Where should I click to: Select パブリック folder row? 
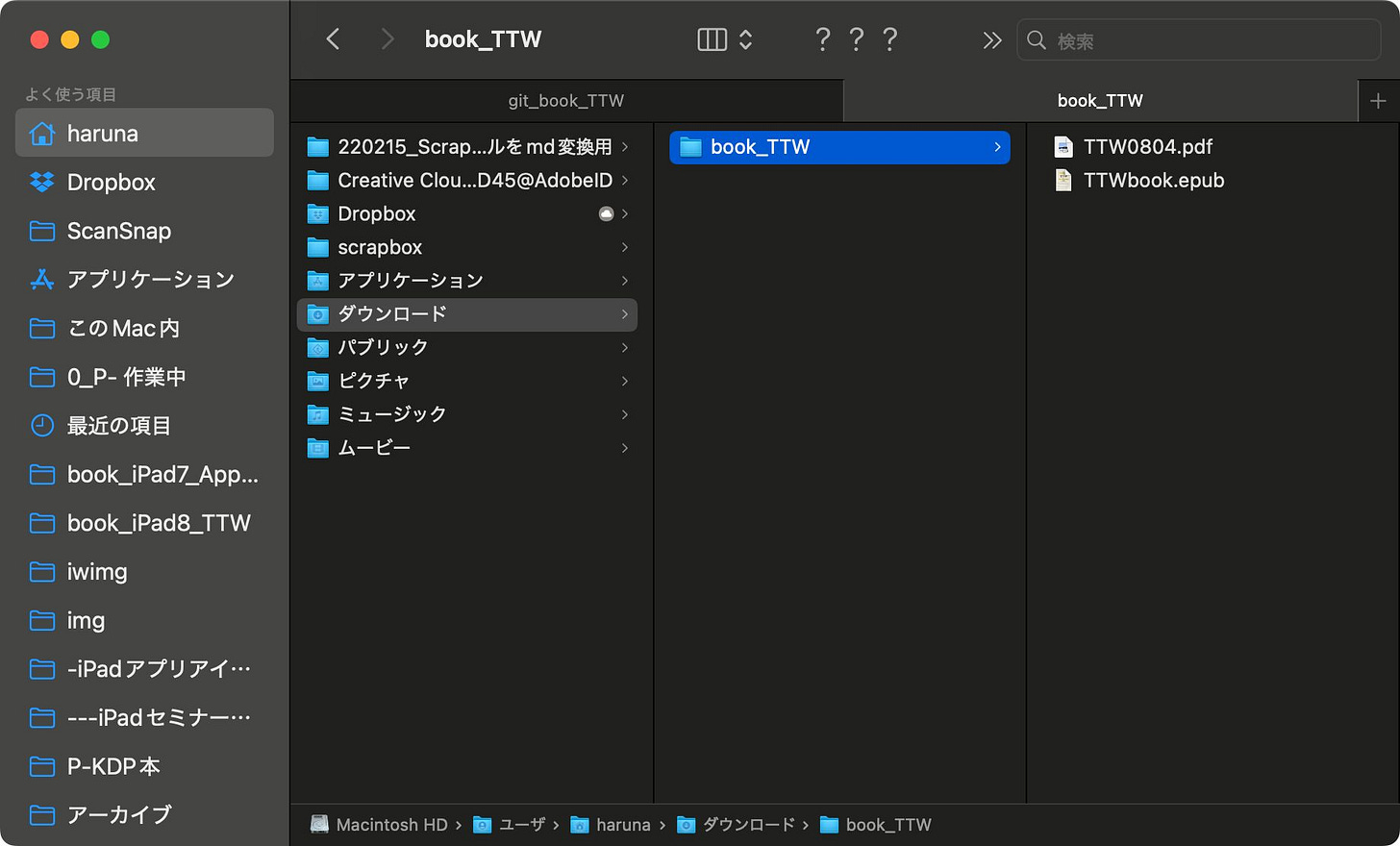click(467, 347)
